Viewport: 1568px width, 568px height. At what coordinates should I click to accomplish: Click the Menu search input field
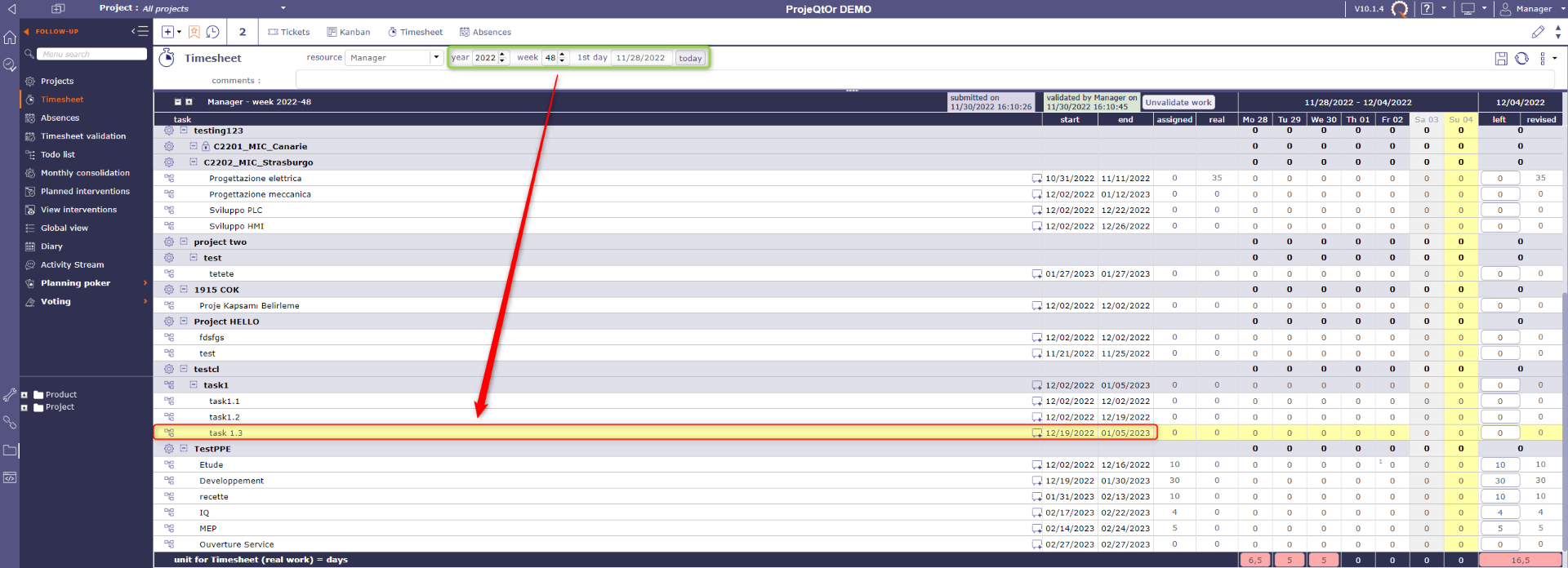[x=91, y=54]
